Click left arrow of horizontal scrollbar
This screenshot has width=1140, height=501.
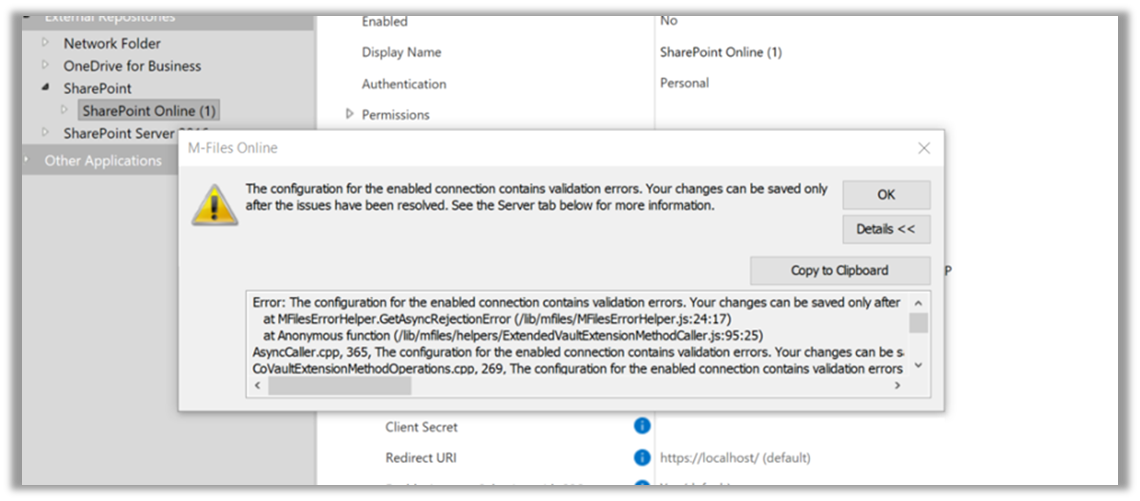pyautogui.click(x=256, y=386)
